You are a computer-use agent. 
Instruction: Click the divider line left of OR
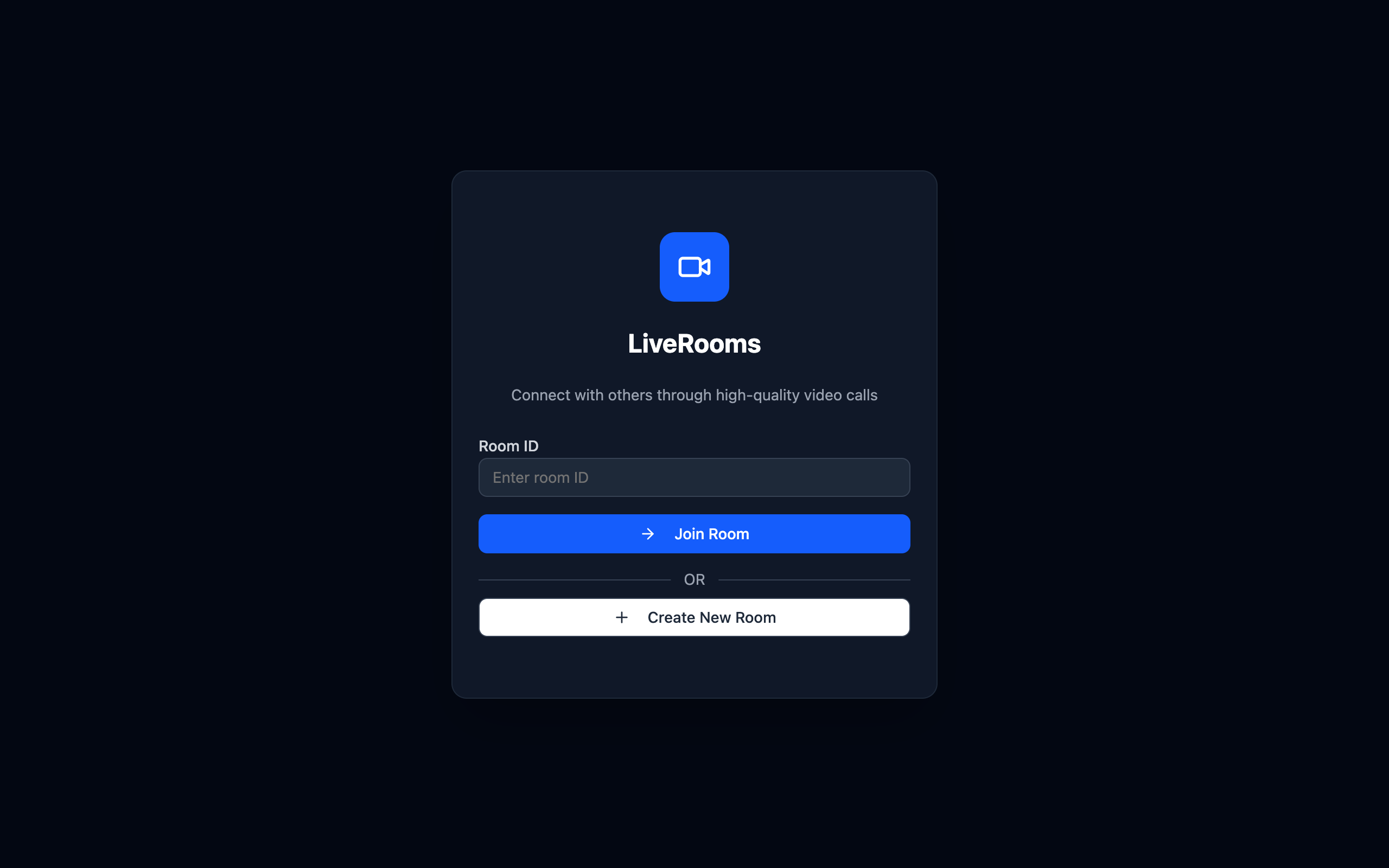[575, 580]
